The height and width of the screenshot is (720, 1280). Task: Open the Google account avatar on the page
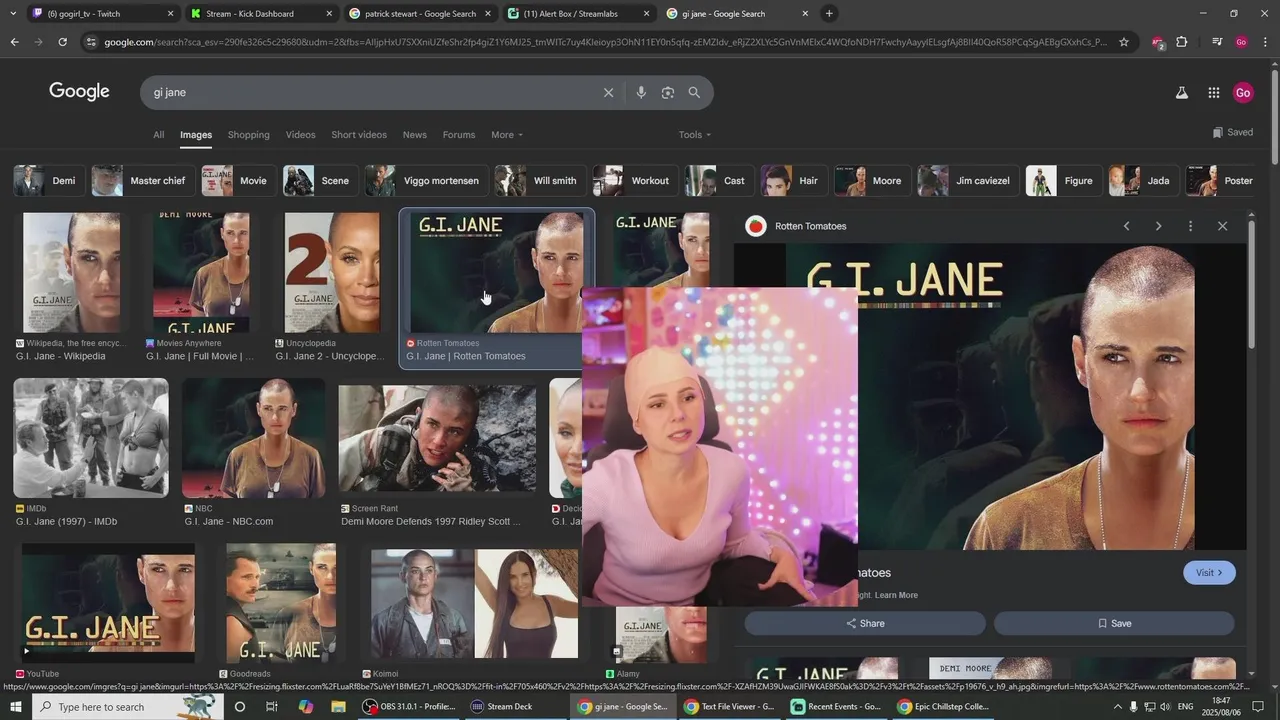1243,92
